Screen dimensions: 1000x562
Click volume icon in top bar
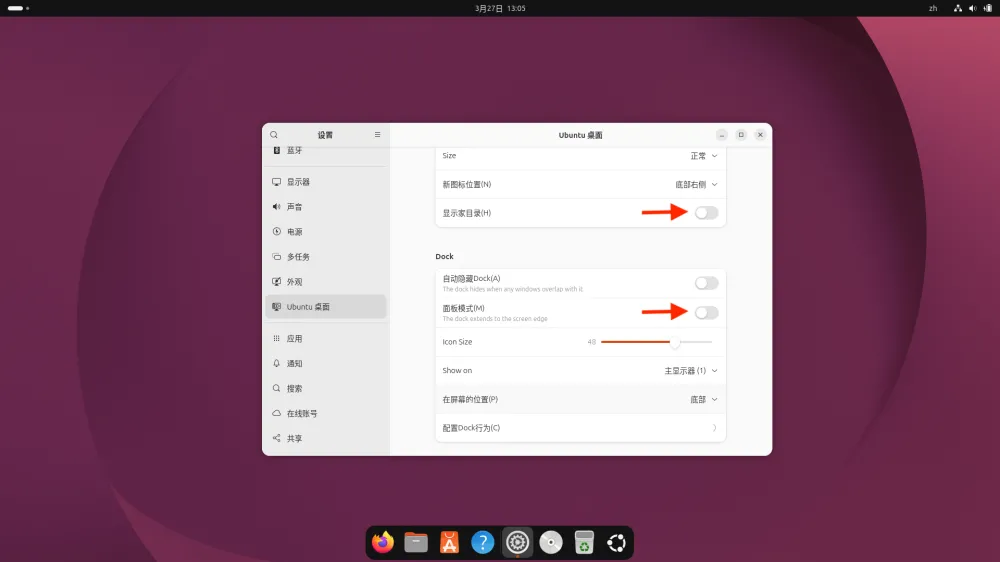pos(973,8)
